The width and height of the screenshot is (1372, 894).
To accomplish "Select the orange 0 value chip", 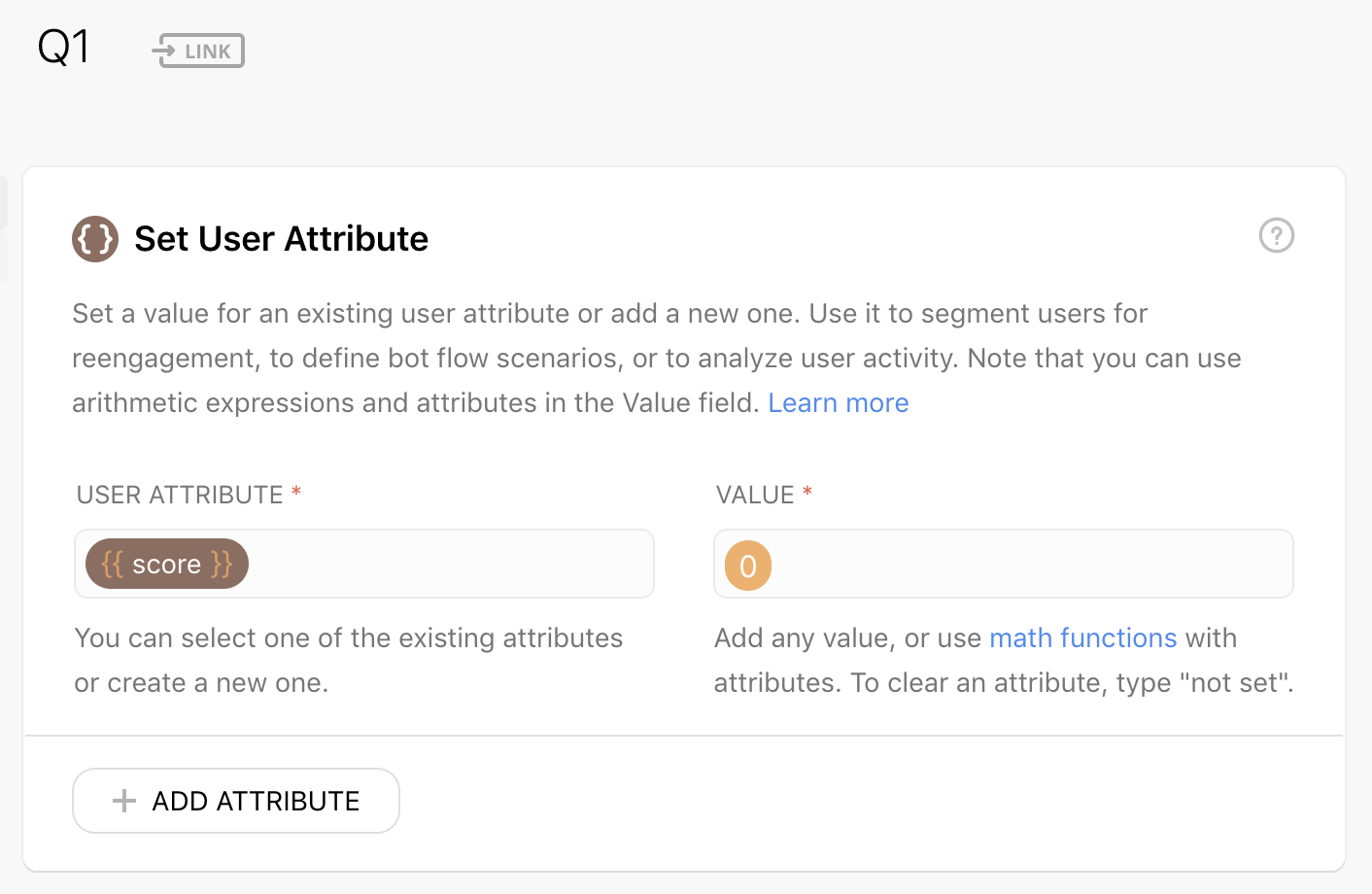I will tap(748, 566).
